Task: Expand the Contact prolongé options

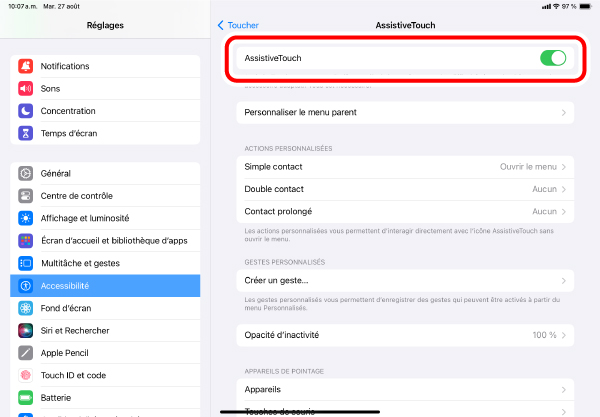Action: point(405,212)
